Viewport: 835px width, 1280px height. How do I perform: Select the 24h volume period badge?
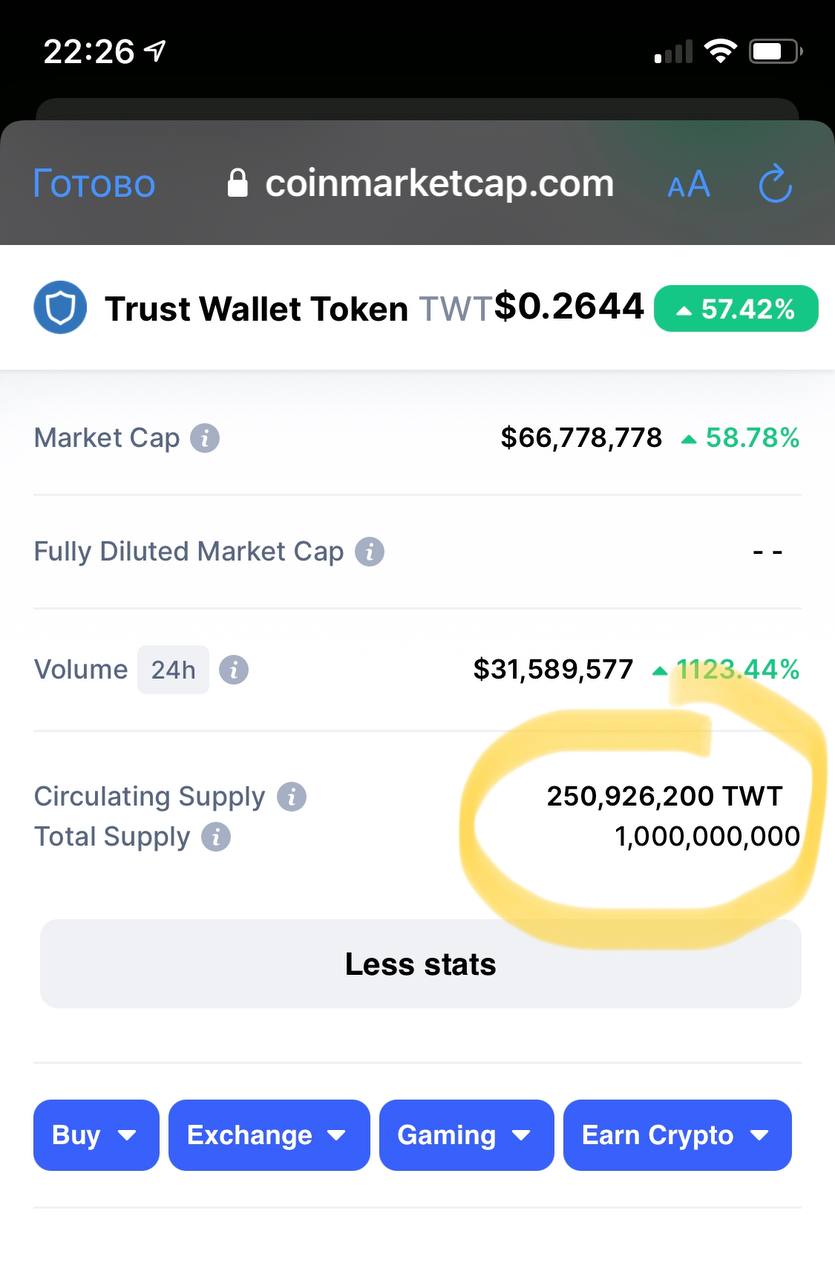tap(173, 670)
